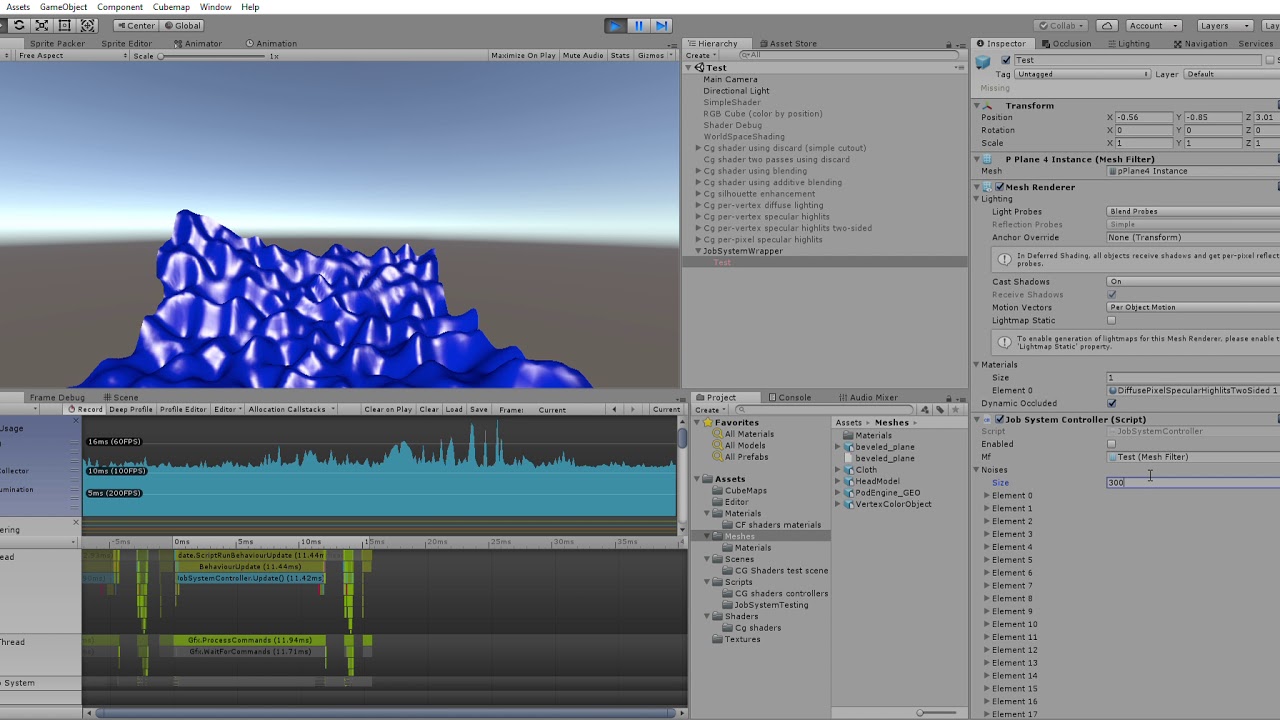Toggle the Enabled checkbox in Job System Controller
1280x720 pixels.
[1113, 444]
